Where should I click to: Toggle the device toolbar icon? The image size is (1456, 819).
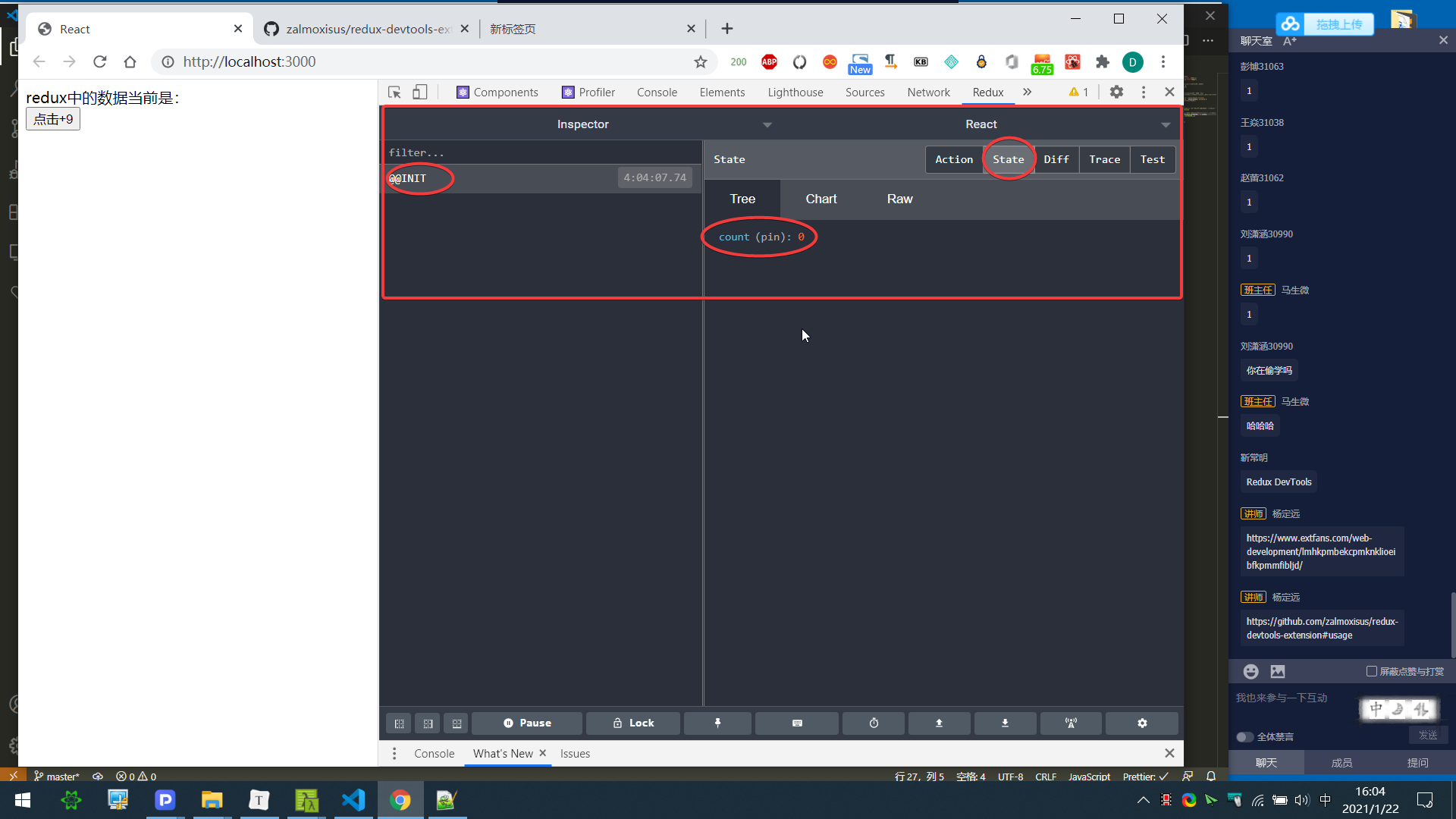coord(420,92)
